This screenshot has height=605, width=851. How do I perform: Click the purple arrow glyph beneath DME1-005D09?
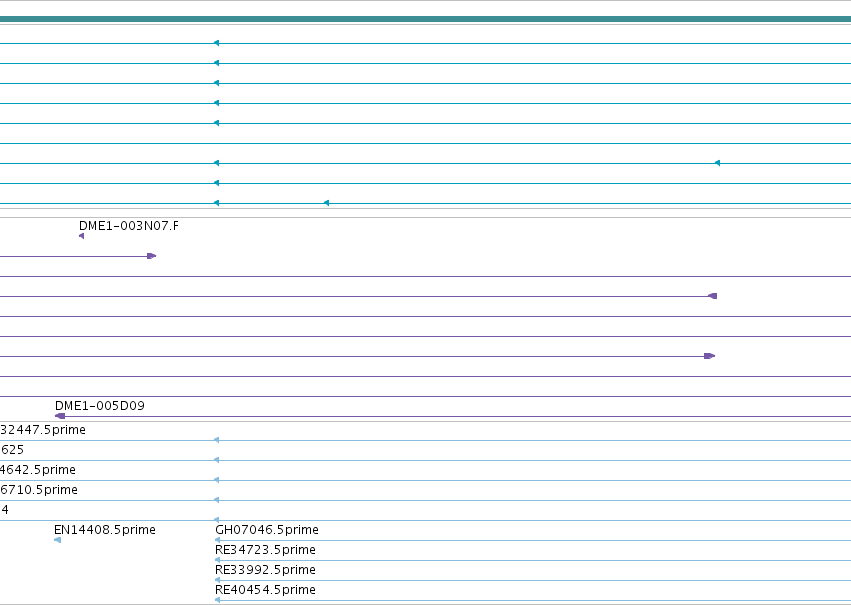tap(60, 416)
